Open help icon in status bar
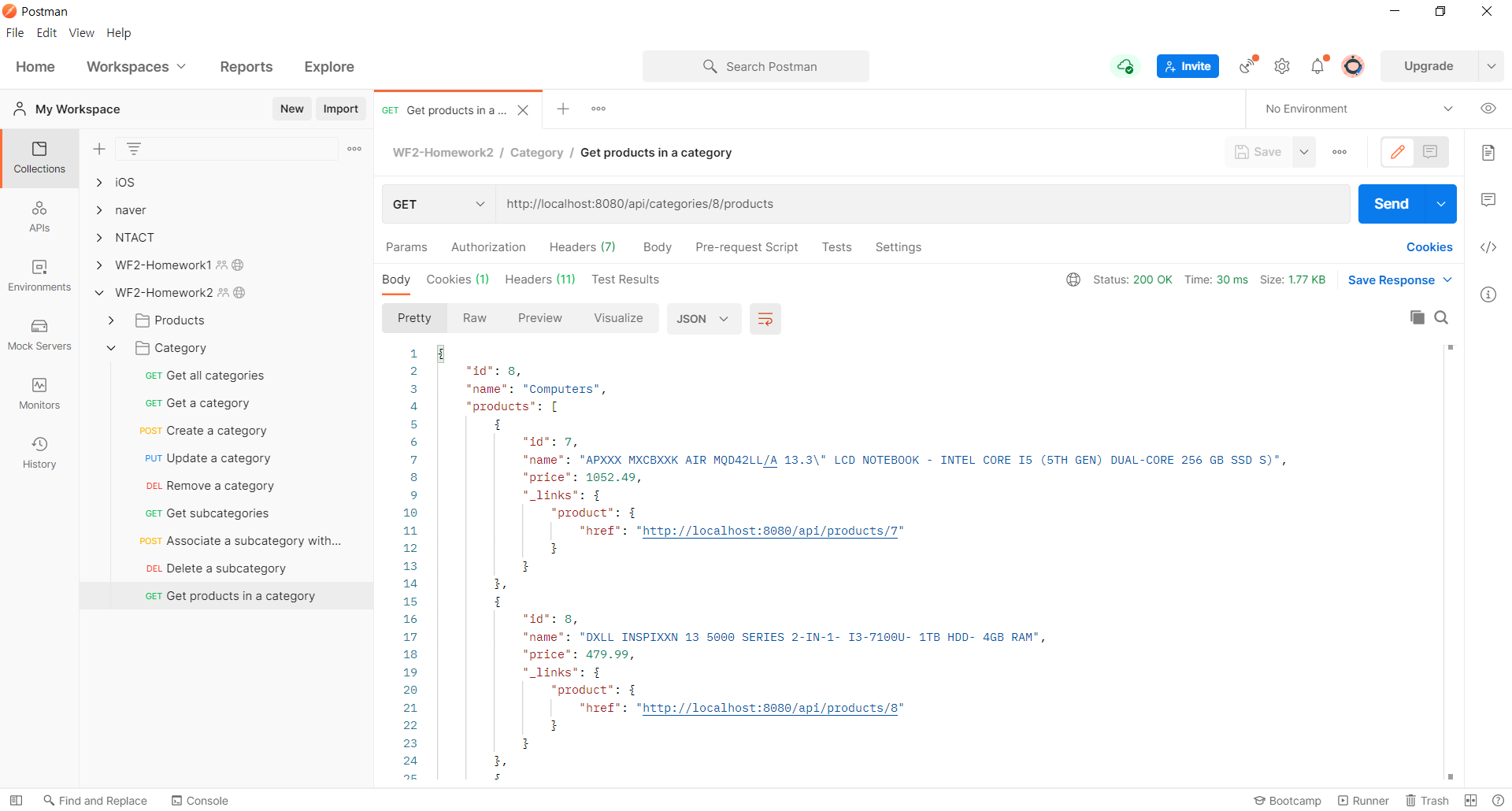Image resolution: width=1512 pixels, height=811 pixels. click(x=1498, y=800)
